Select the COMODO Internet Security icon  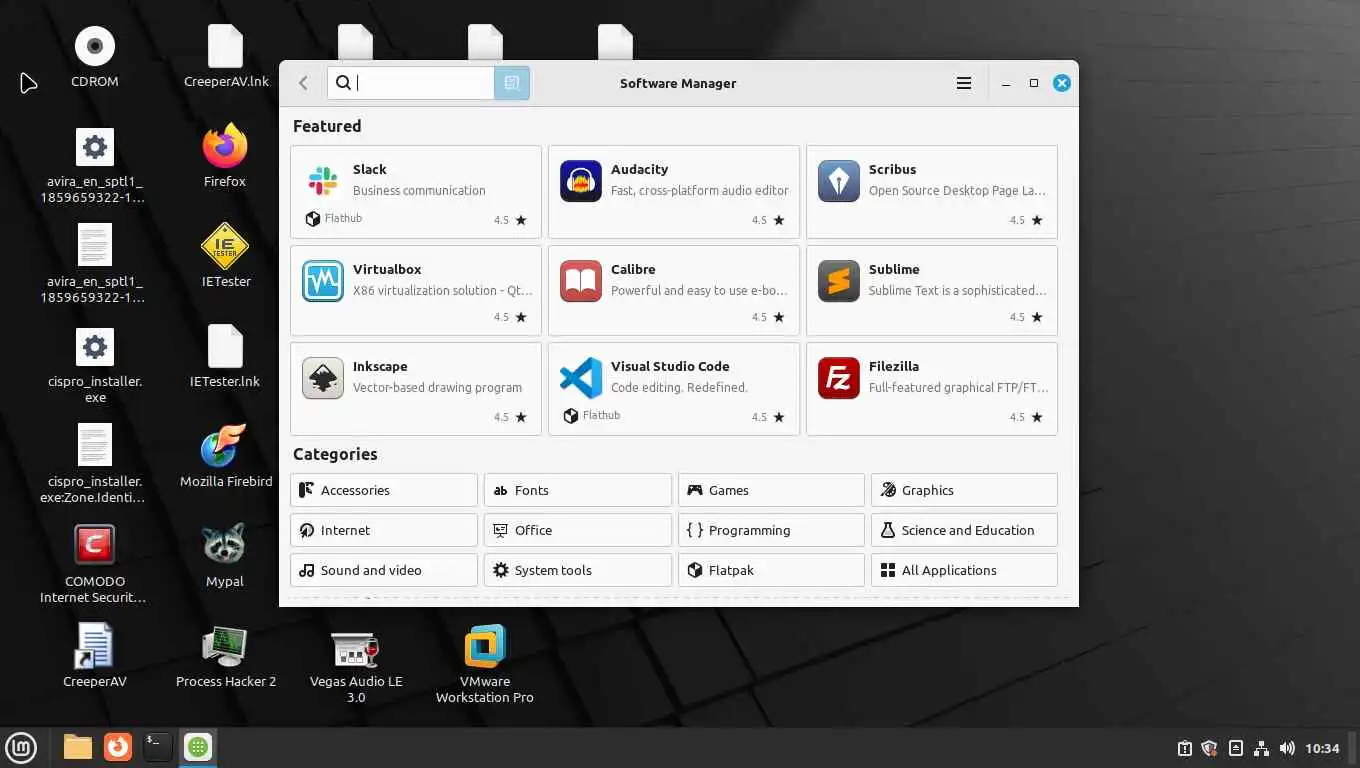click(94, 546)
